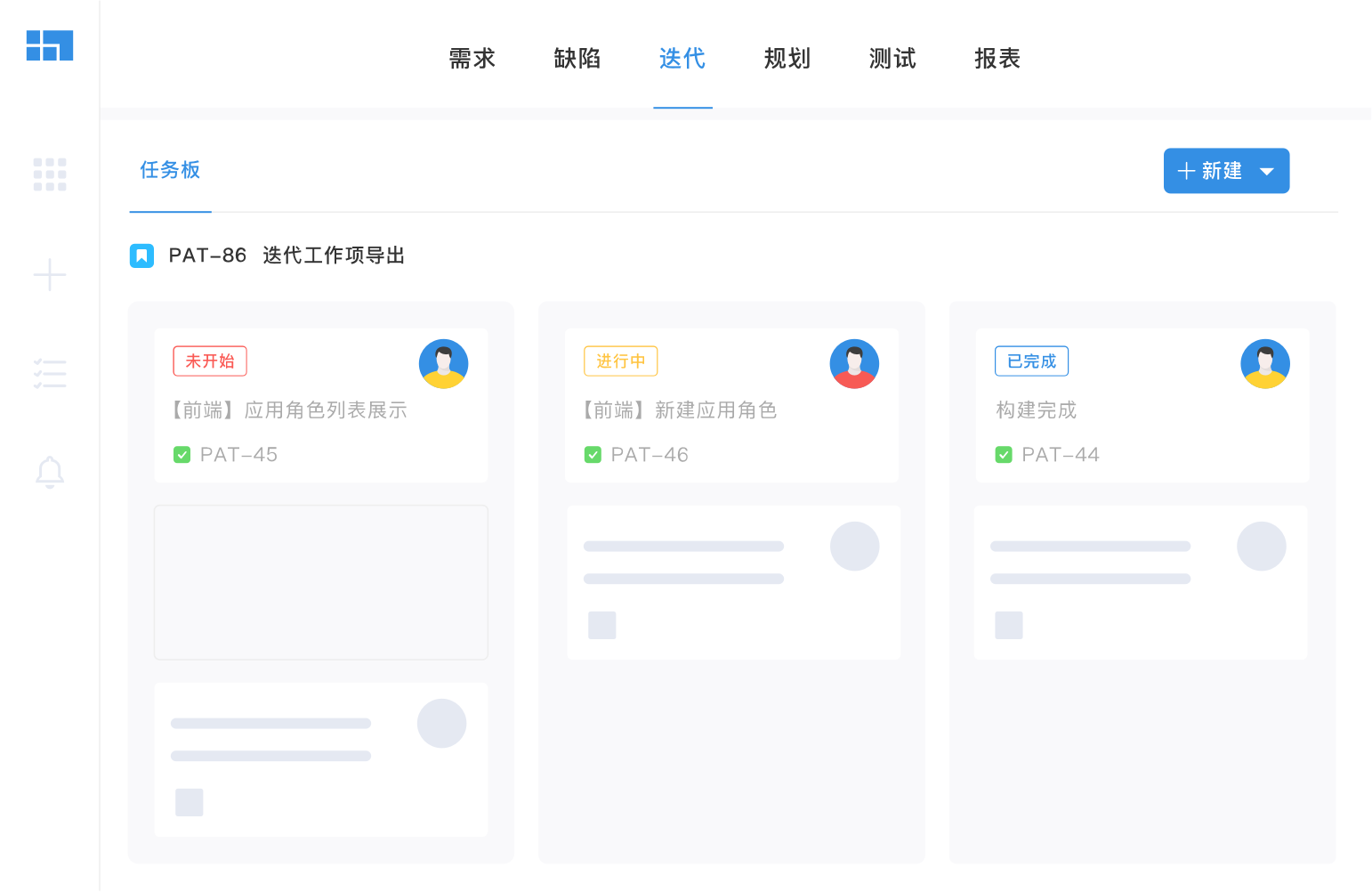Switch to the 报表 tab
The image size is (1372, 892).
(x=997, y=59)
